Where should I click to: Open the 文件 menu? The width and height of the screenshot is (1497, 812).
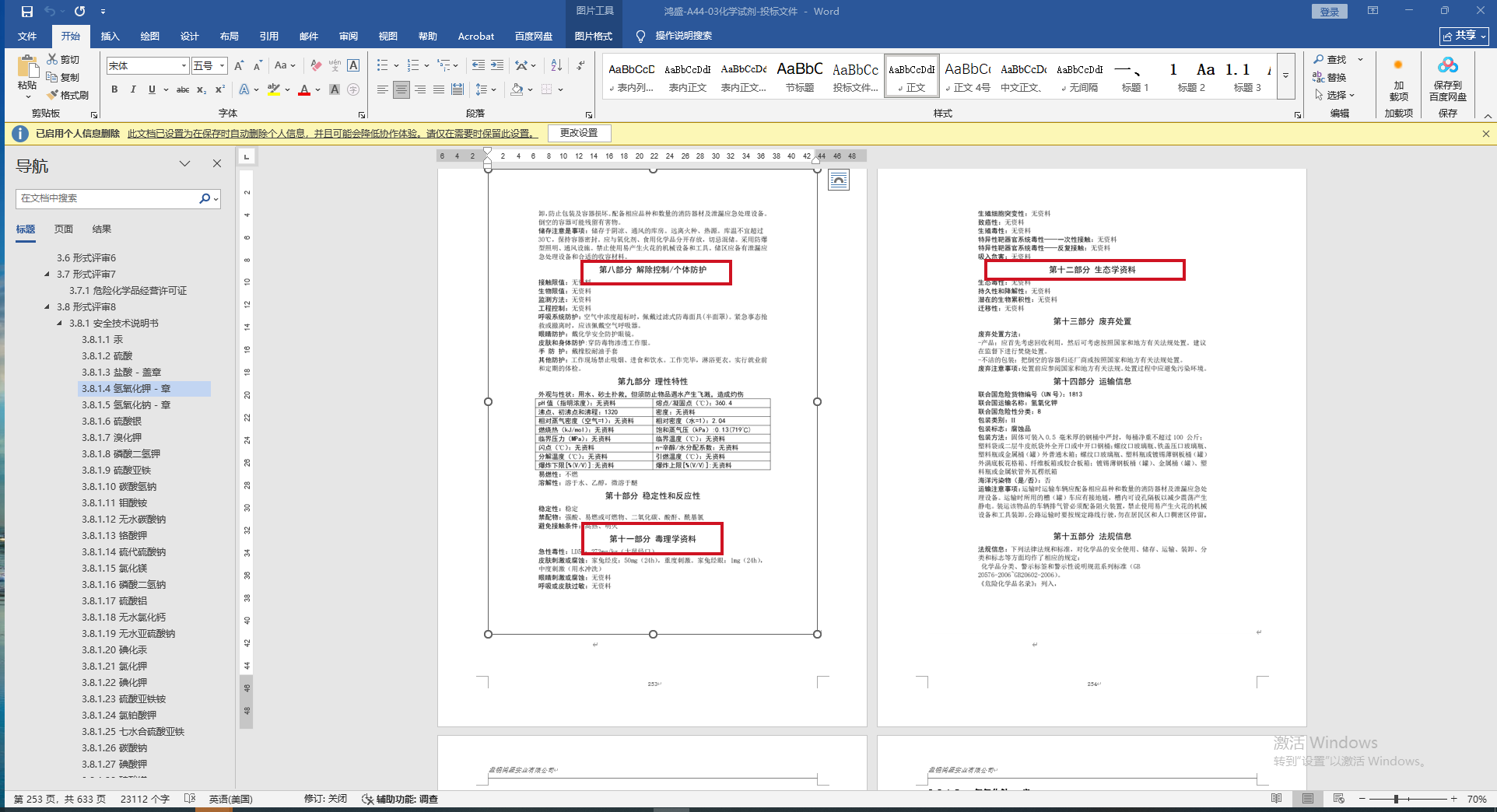click(x=27, y=36)
